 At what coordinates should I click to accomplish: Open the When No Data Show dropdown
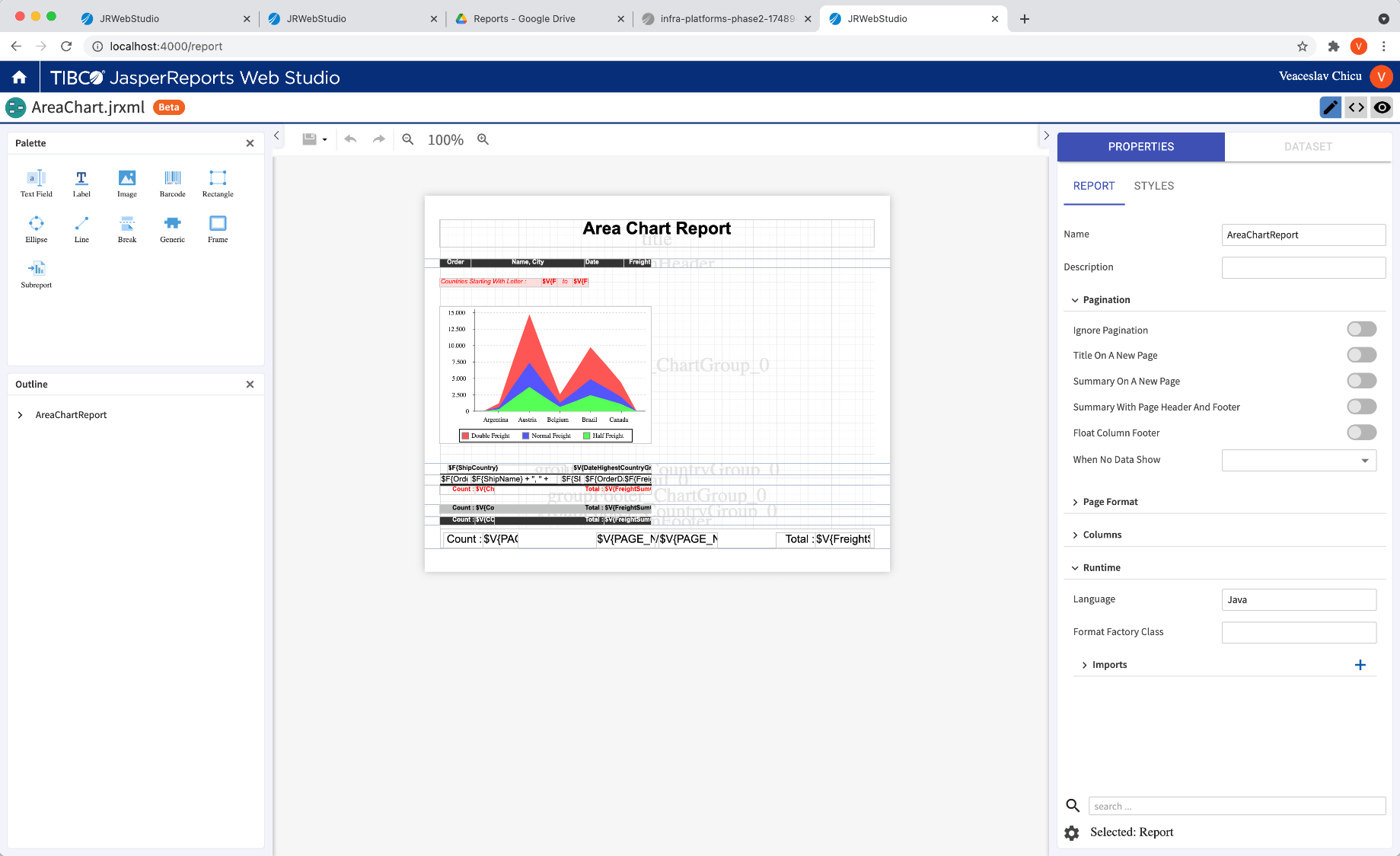coord(1299,460)
